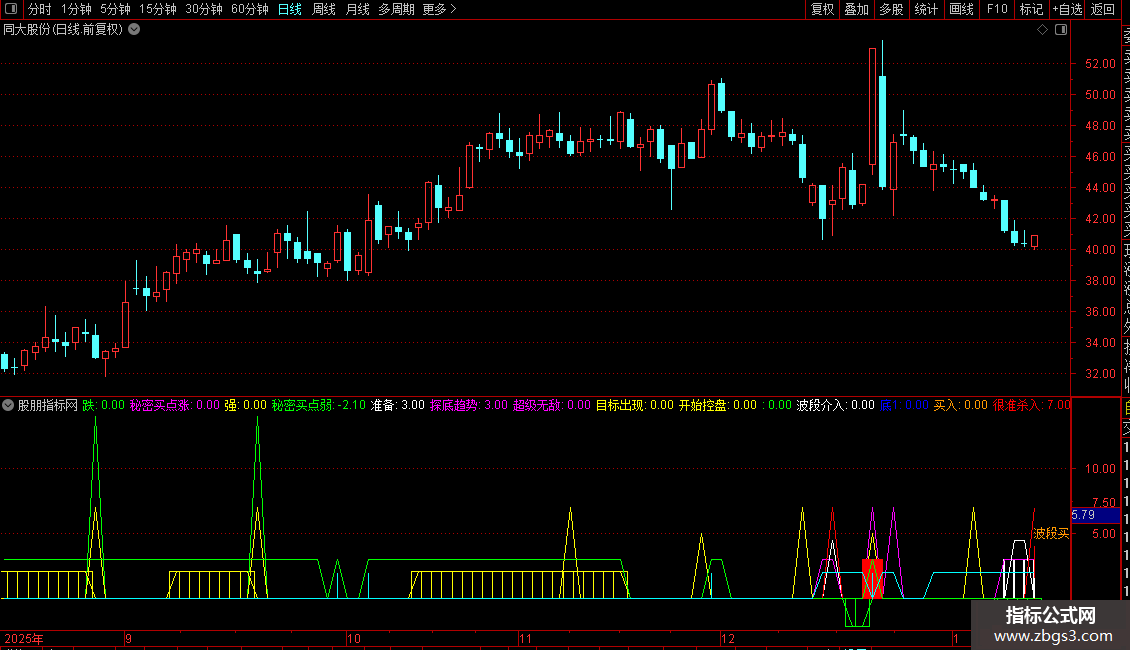Viewport: 1130px width, 650px height.
Task: Toggle the right side panel icon beside the diamond
Action: point(1061,30)
